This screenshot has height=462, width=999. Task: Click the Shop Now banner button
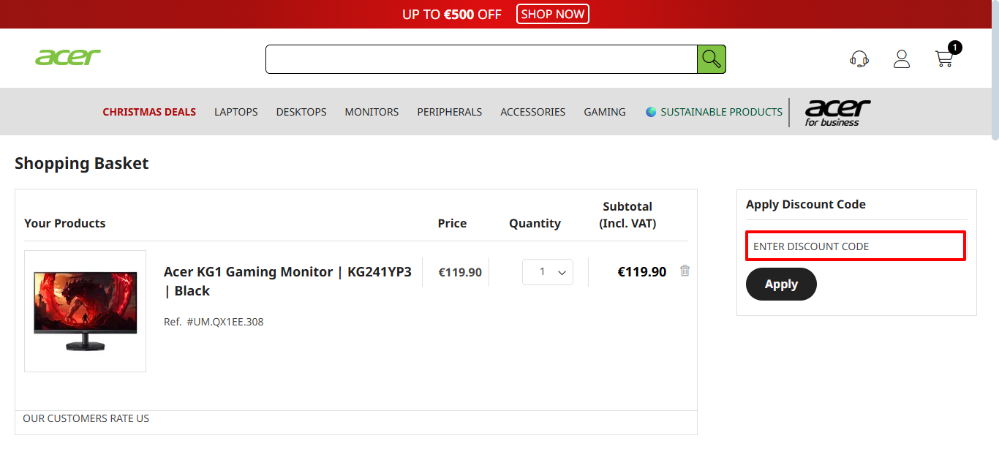552,14
